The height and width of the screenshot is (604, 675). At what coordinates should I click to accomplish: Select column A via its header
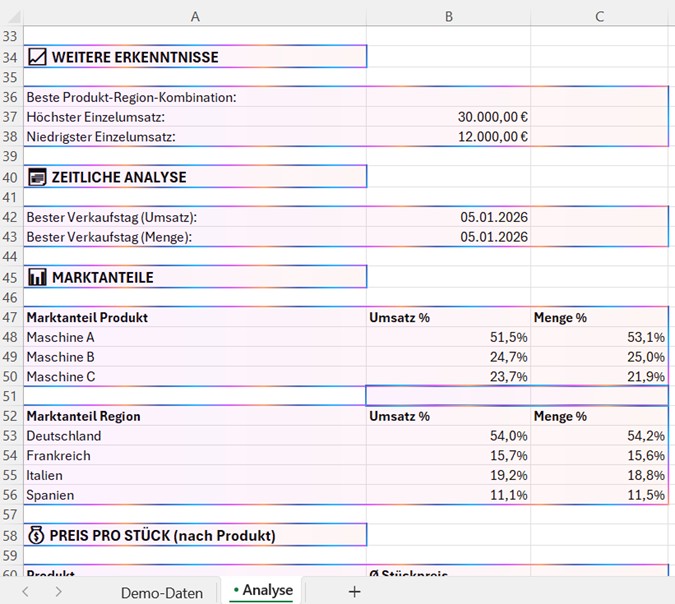click(195, 16)
